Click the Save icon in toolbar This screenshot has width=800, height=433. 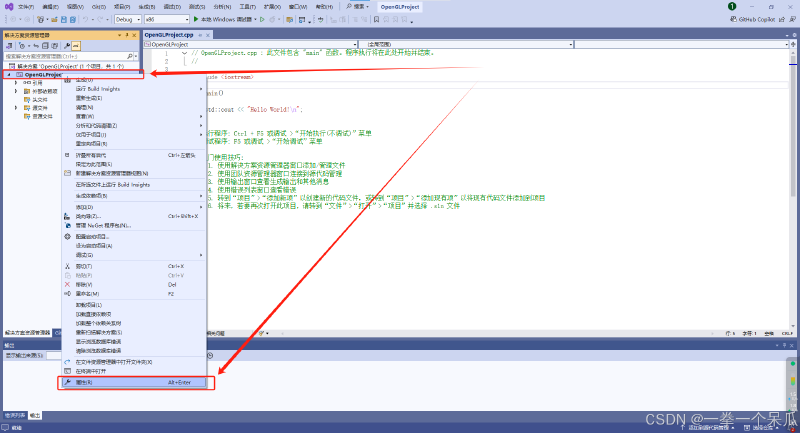point(64,19)
